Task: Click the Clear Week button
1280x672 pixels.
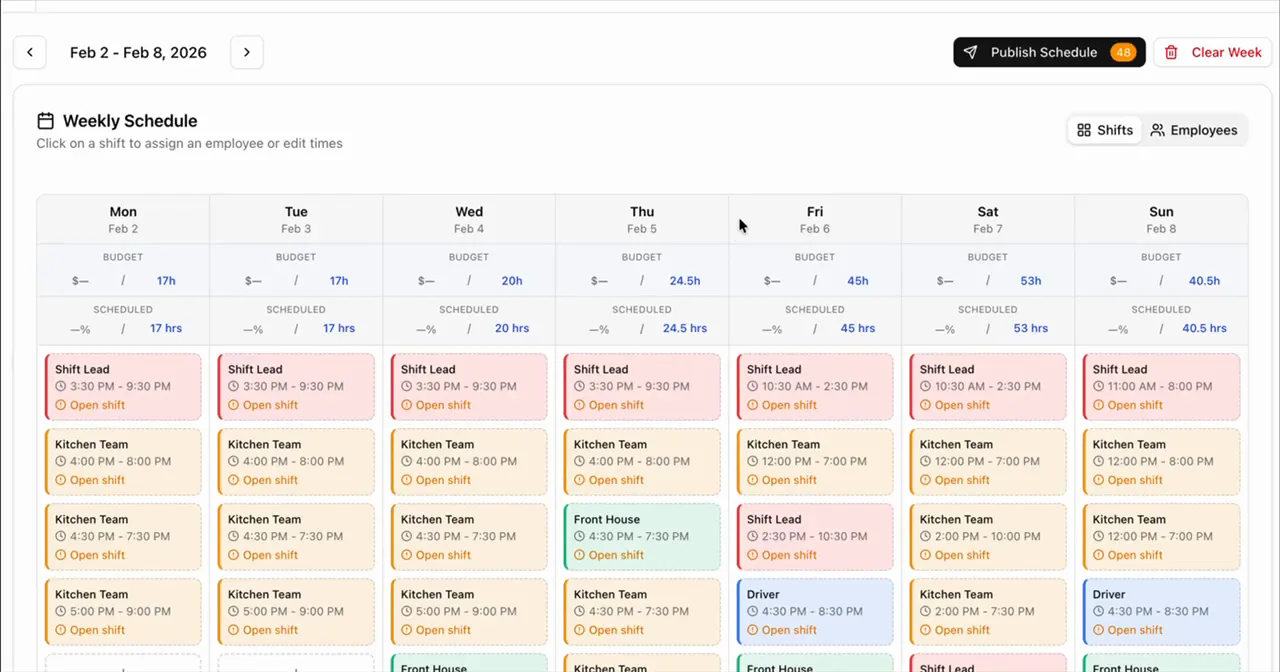Action: (x=1212, y=52)
